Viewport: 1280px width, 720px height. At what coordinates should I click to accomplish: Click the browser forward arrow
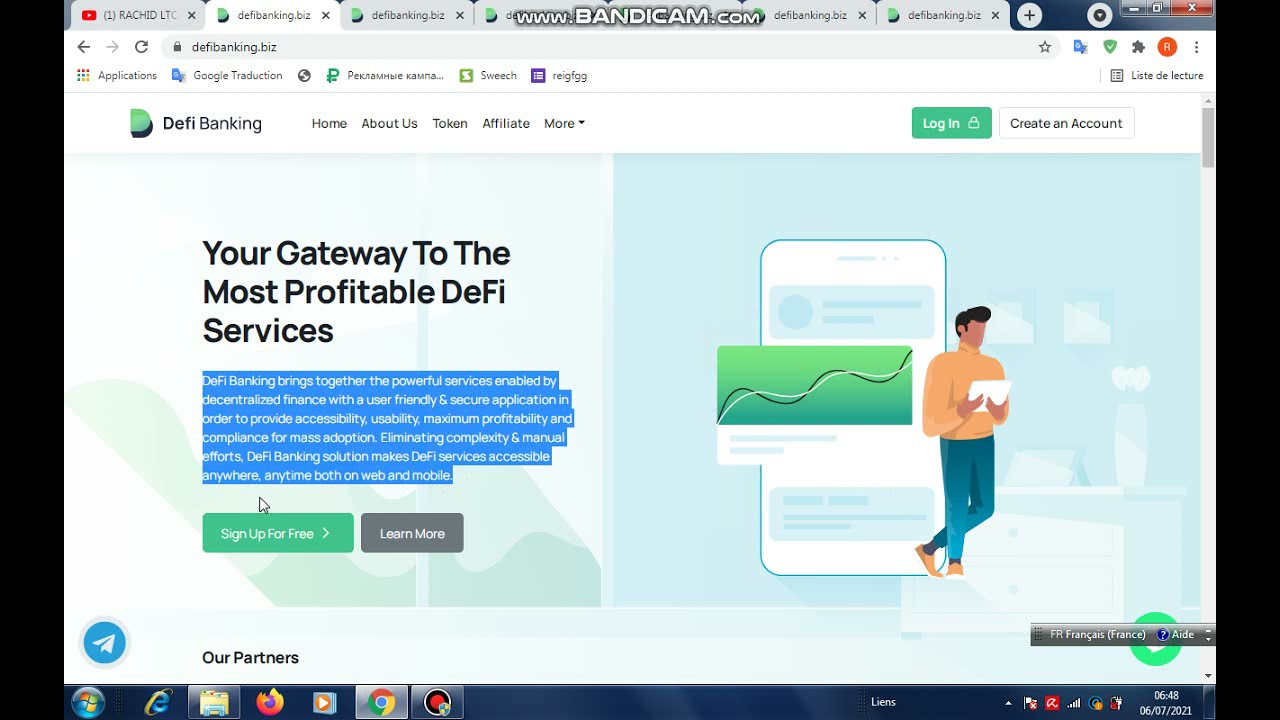click(x=112, y=47)
